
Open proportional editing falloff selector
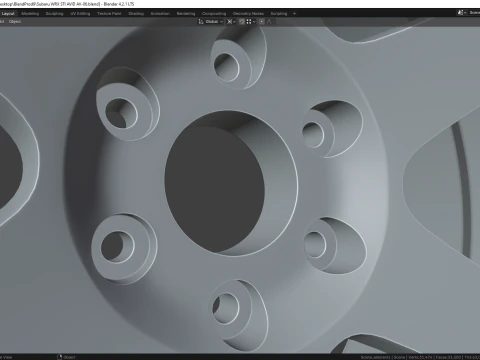(269, 22)
